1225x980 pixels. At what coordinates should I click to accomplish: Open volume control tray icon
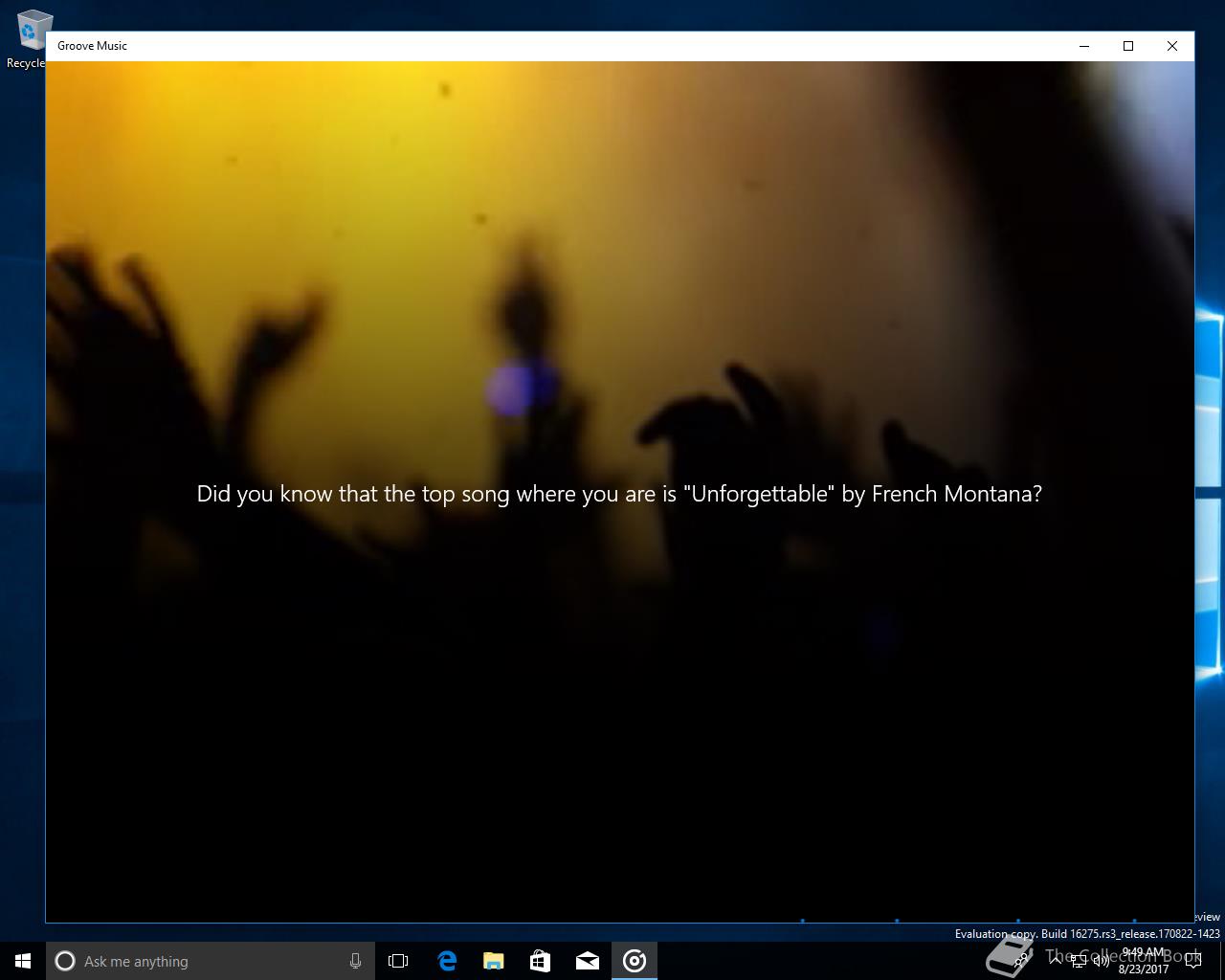click(x=1101, y=961)
